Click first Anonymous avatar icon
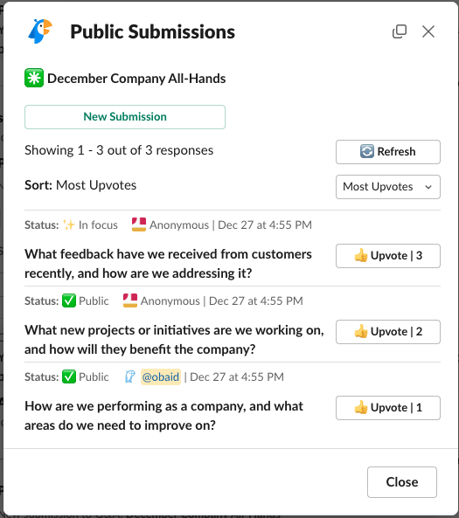Image resolution: width=459 pixels, height=518 pixels. [x=139, y=225]
